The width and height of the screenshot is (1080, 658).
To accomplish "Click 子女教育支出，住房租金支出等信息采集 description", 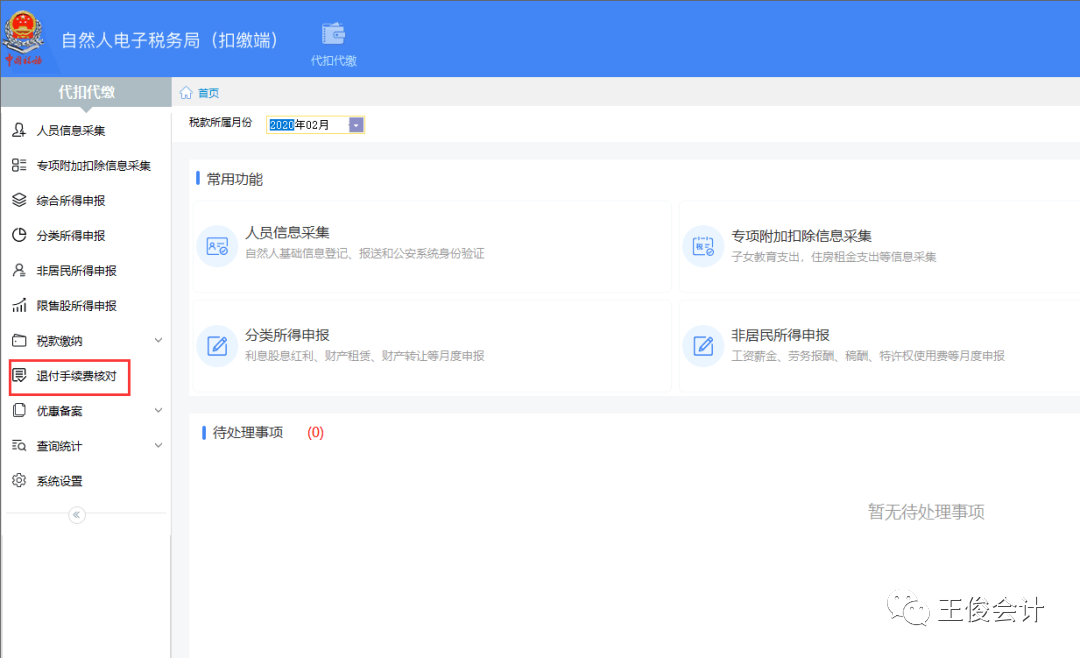I will [x=833, y=257].
